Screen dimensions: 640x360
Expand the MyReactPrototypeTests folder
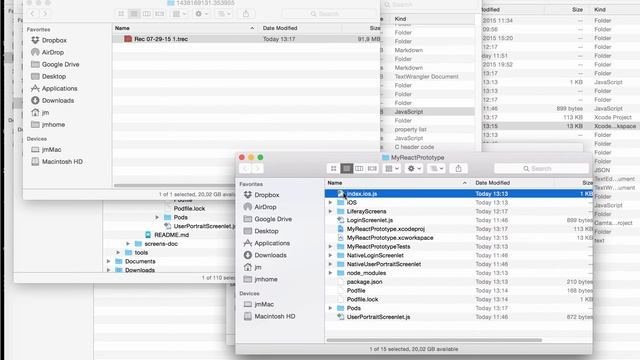click(x=330, y=247)
